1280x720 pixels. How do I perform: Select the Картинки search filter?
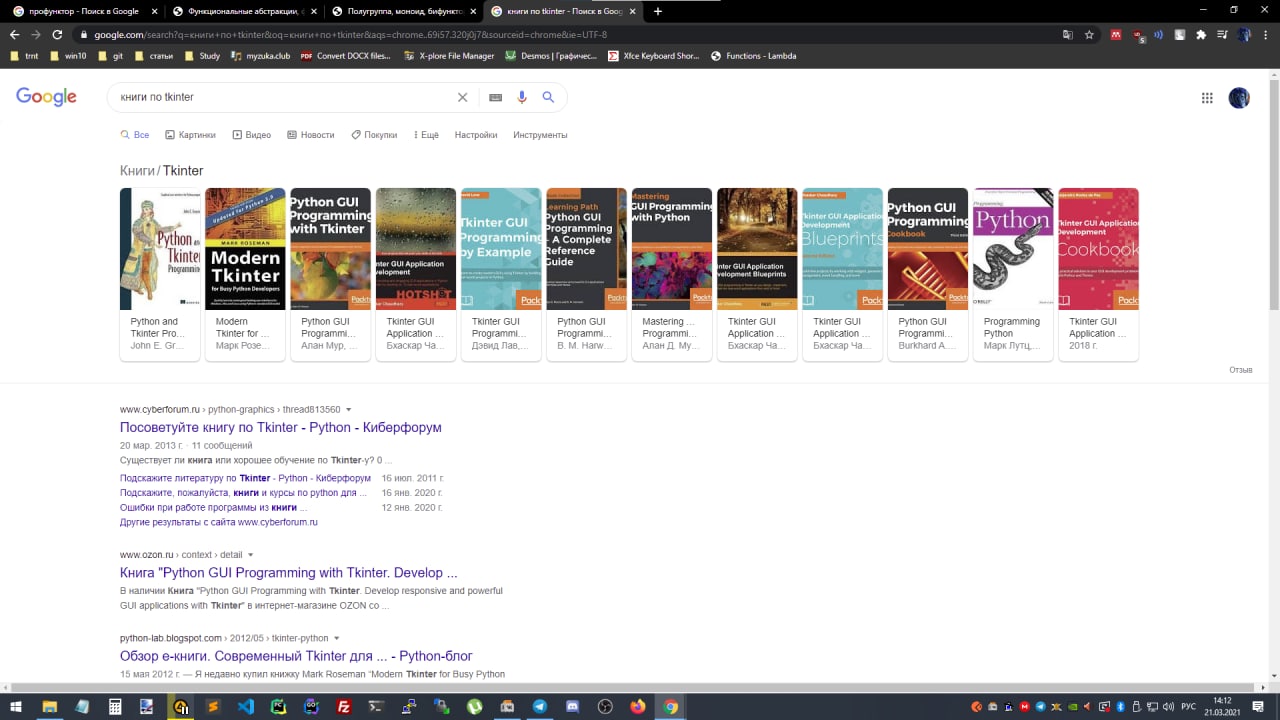(190, 135)
